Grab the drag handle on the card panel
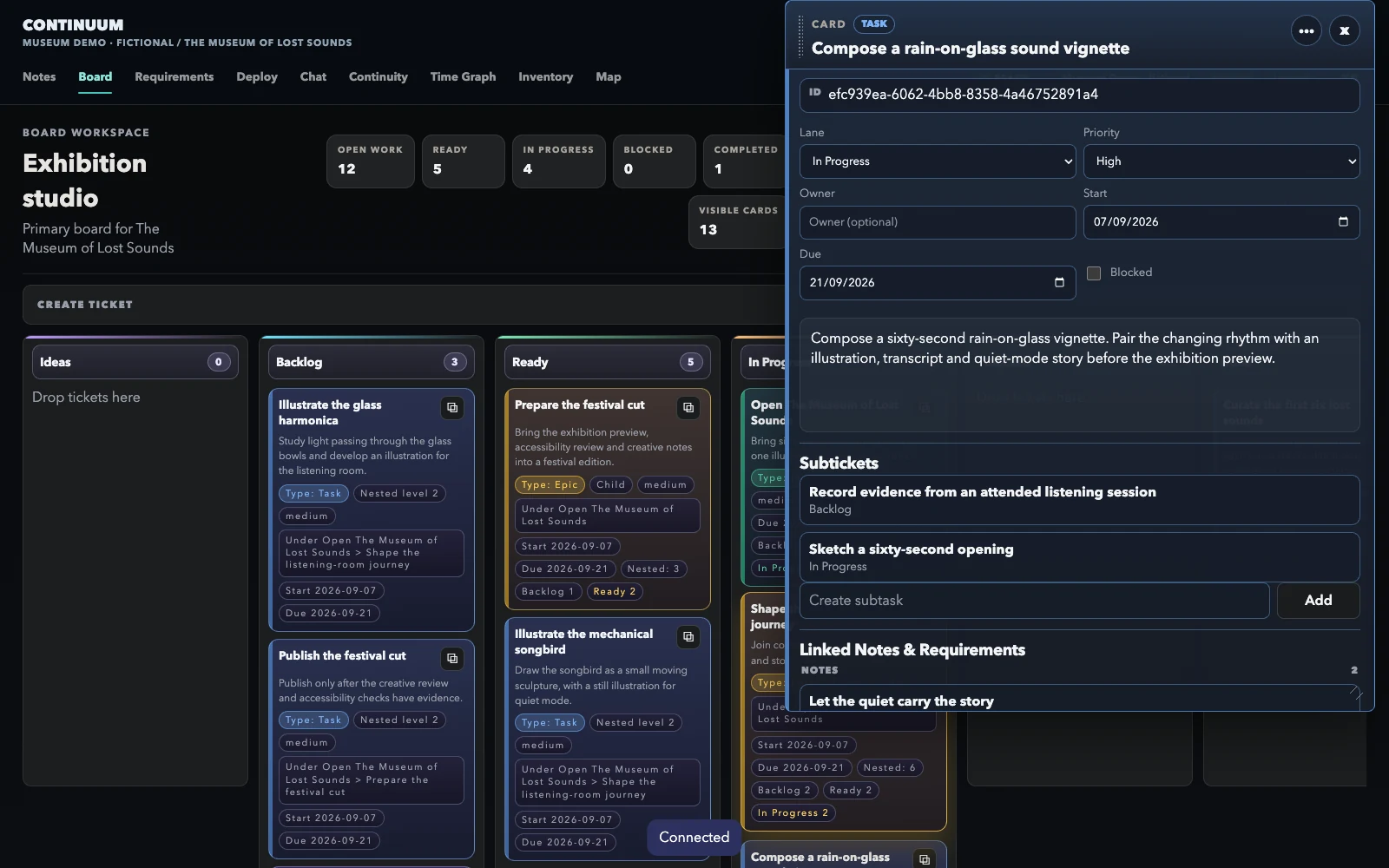 click(800, 36)
